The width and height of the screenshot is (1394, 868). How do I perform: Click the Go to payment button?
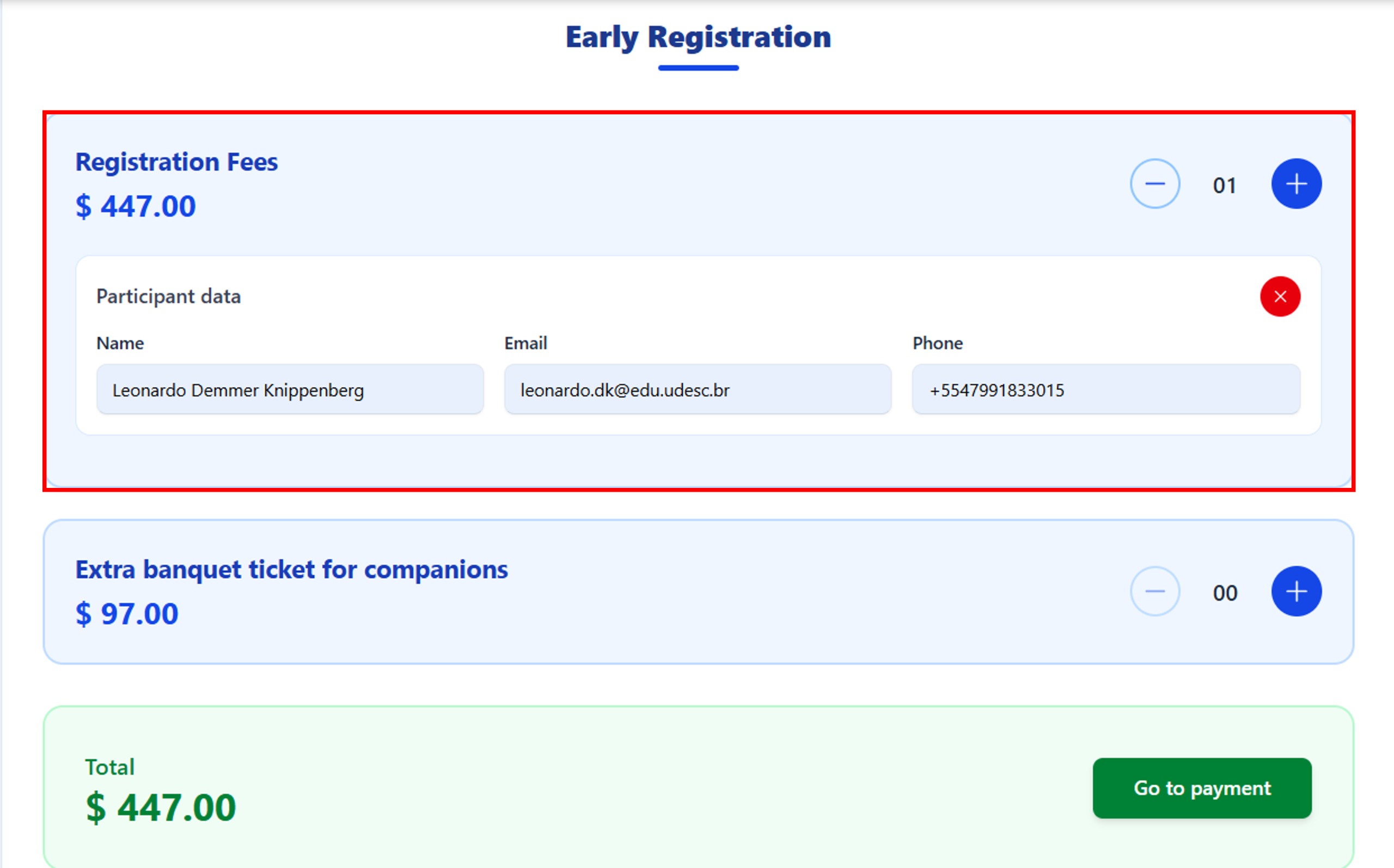[x=1202, y=788]
